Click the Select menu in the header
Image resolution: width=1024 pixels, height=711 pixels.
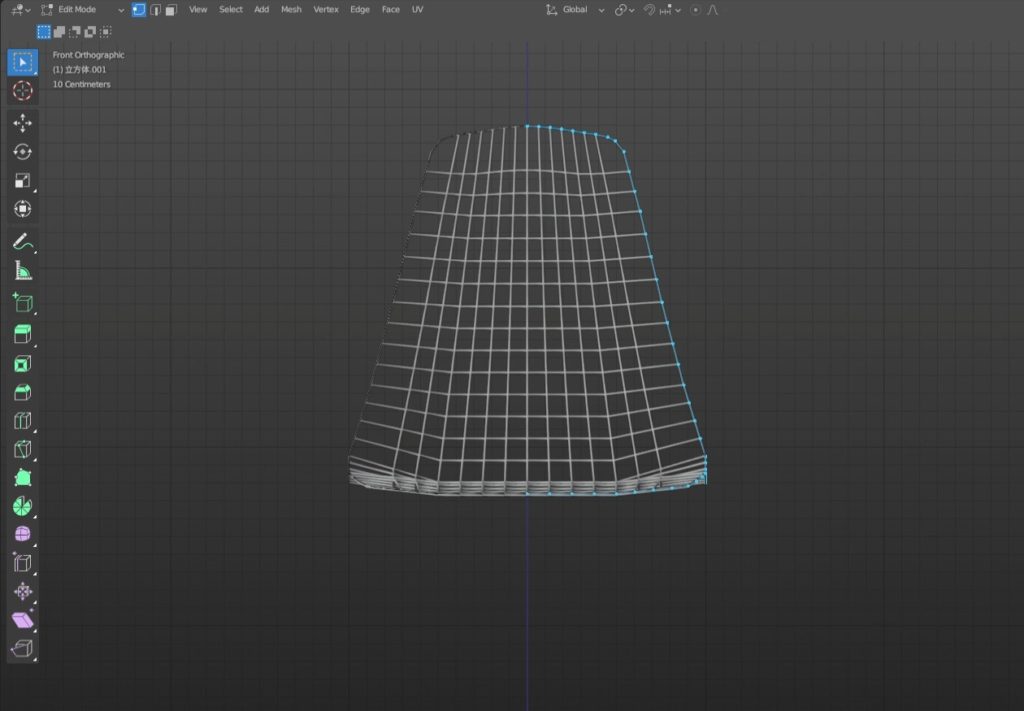(x=231, y=10)
